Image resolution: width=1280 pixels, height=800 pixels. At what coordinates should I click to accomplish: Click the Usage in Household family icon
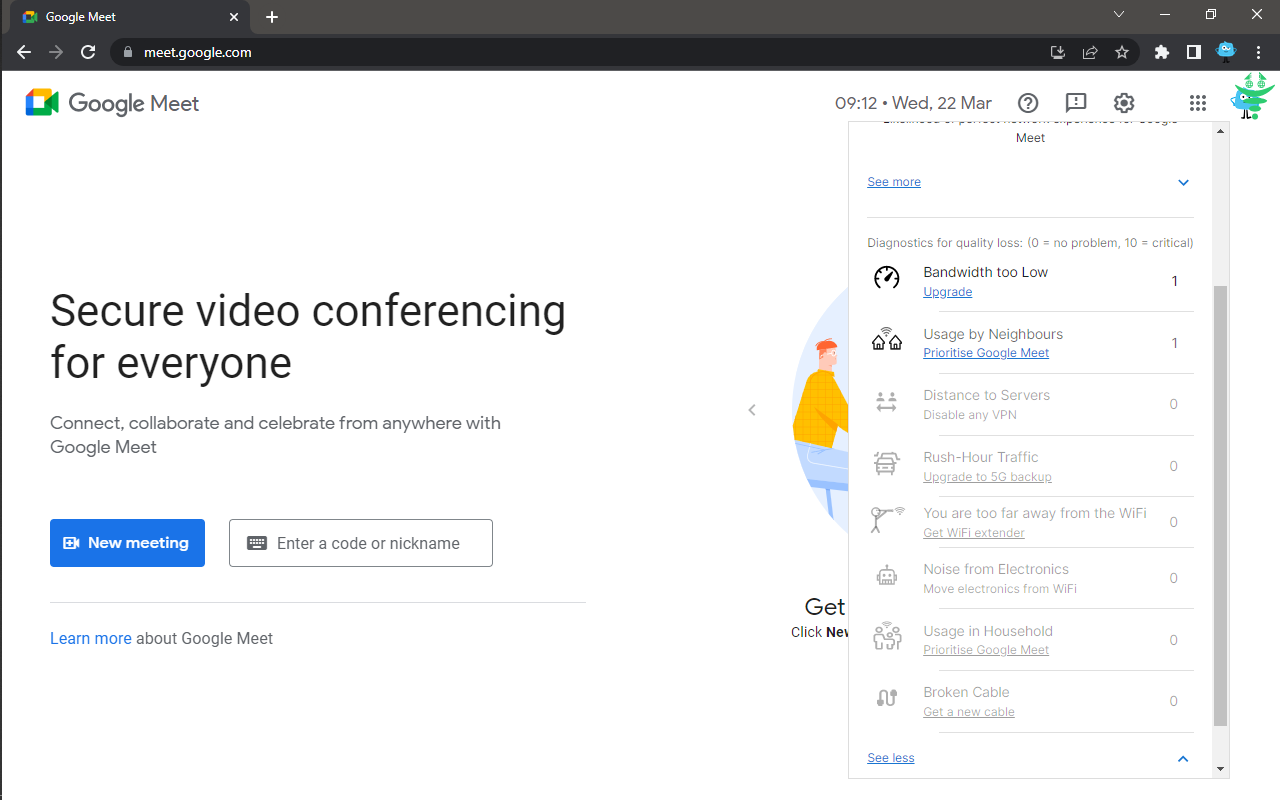tap(887, 637)
